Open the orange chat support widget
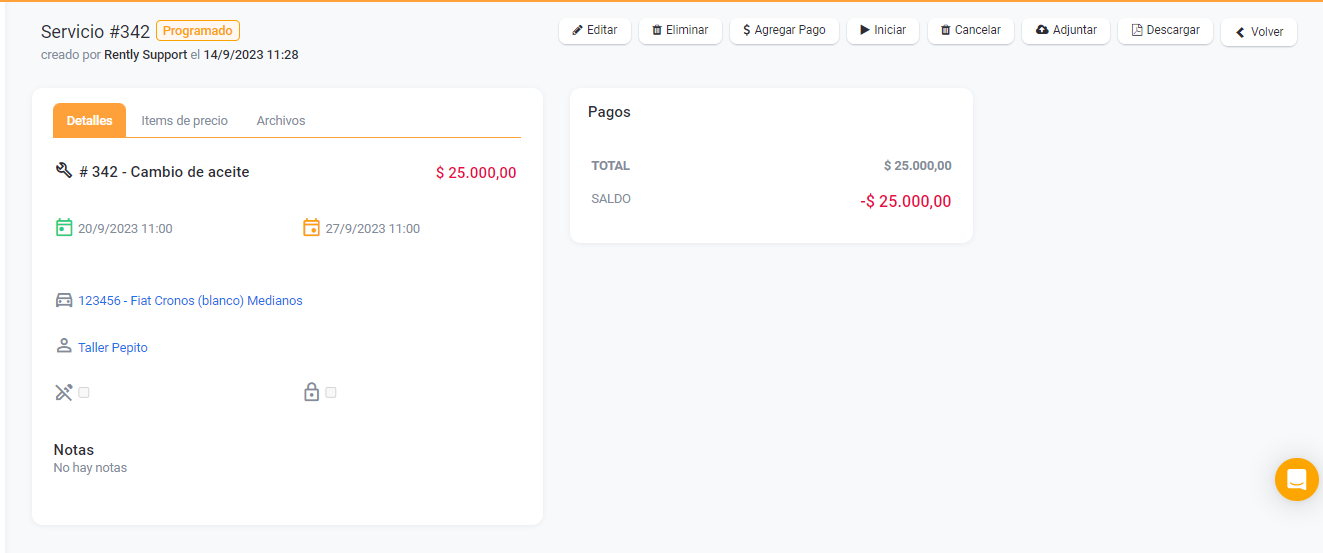 [x=1296, y=479]
